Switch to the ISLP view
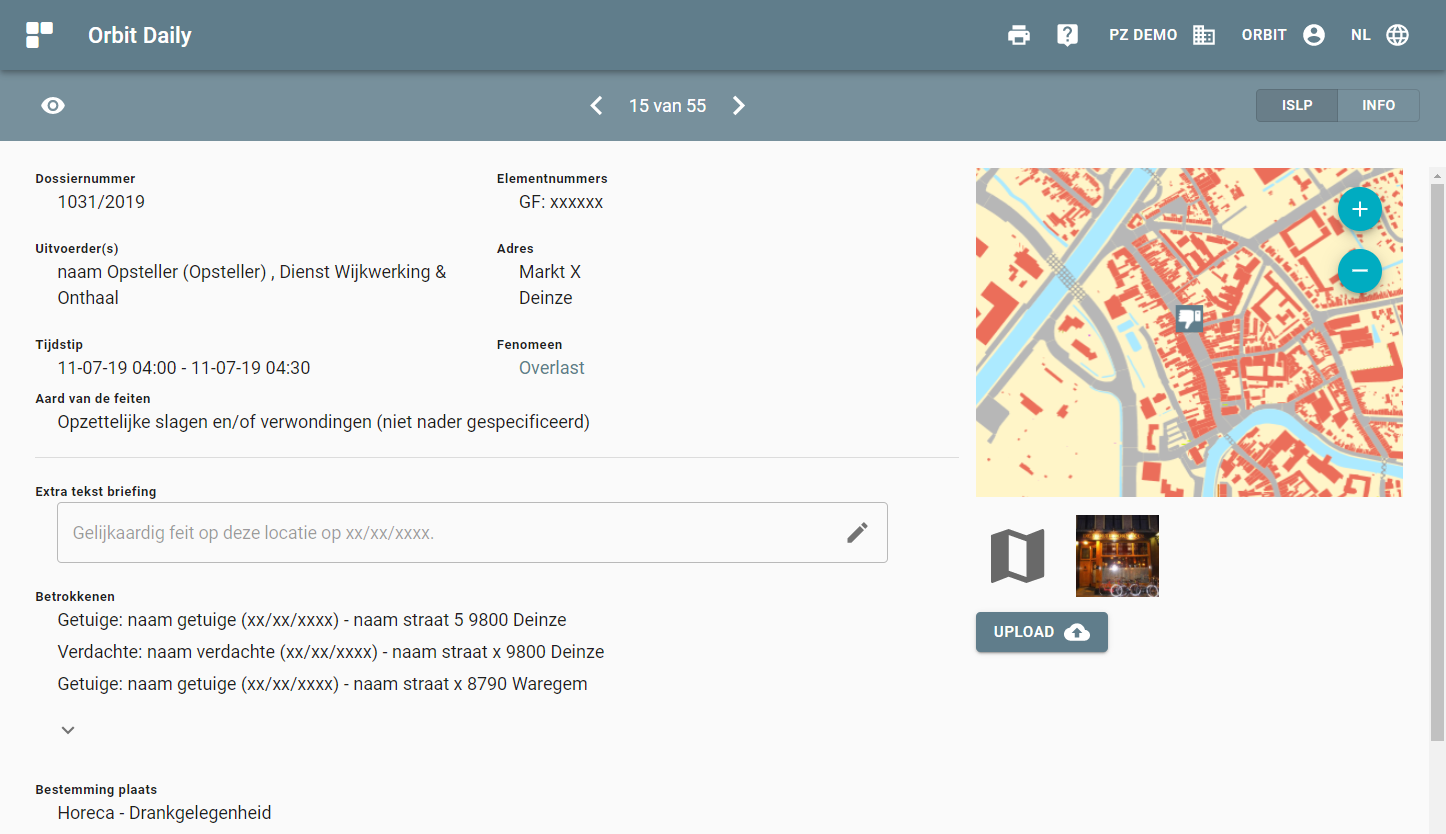This screenshot has width=1446, height=834. (1297, 106)
